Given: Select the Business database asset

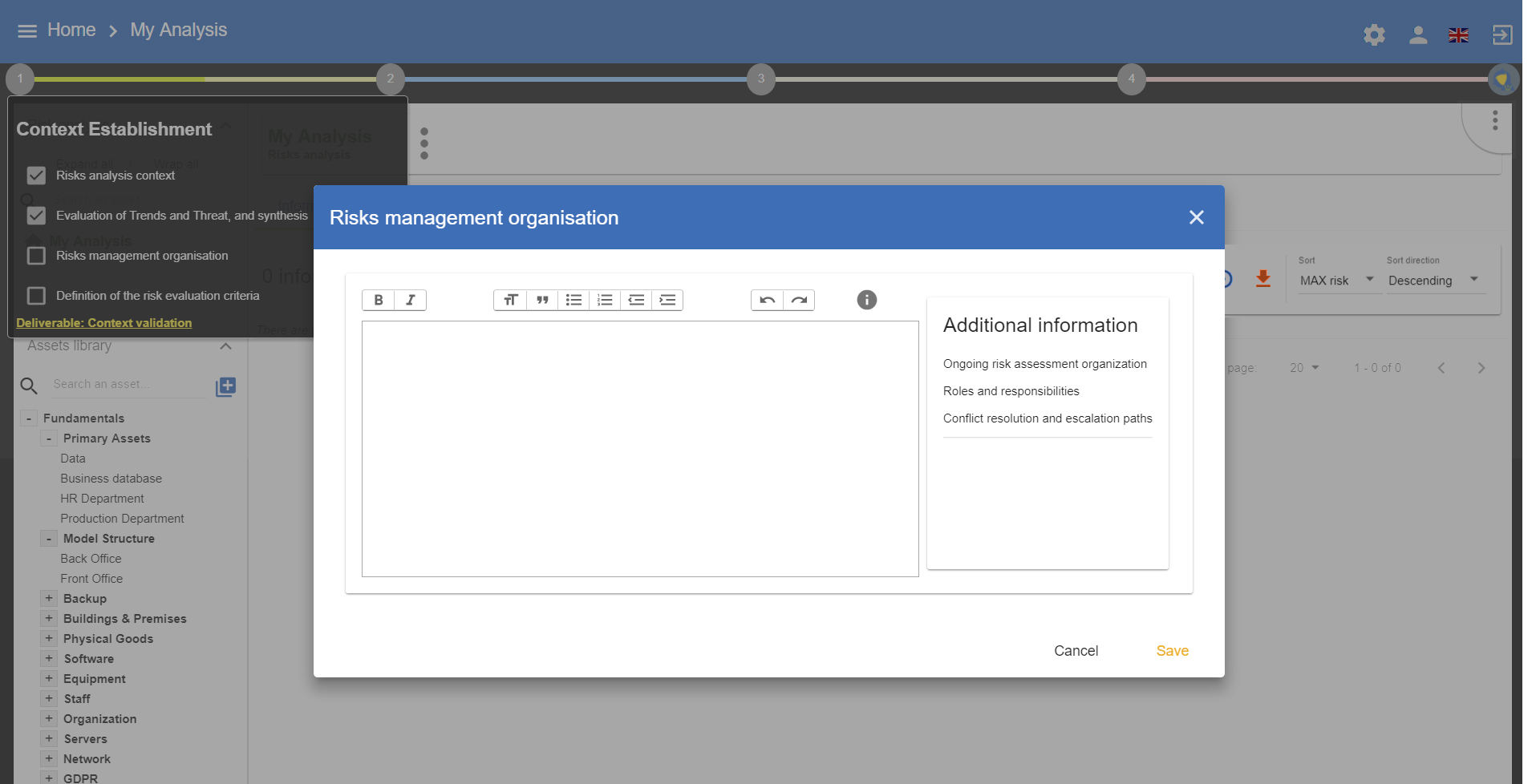Looking at the screenshot, I should tap(111, 479).
